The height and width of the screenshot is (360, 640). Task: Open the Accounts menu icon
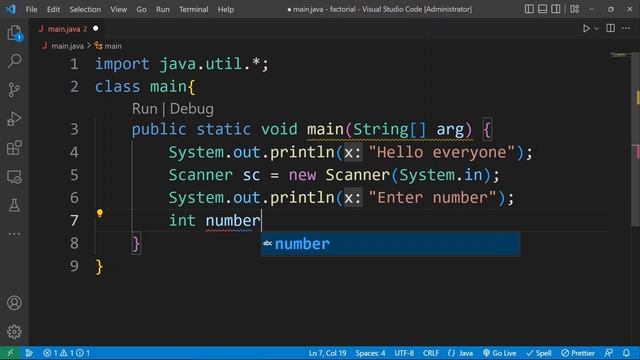coord(14,303)
